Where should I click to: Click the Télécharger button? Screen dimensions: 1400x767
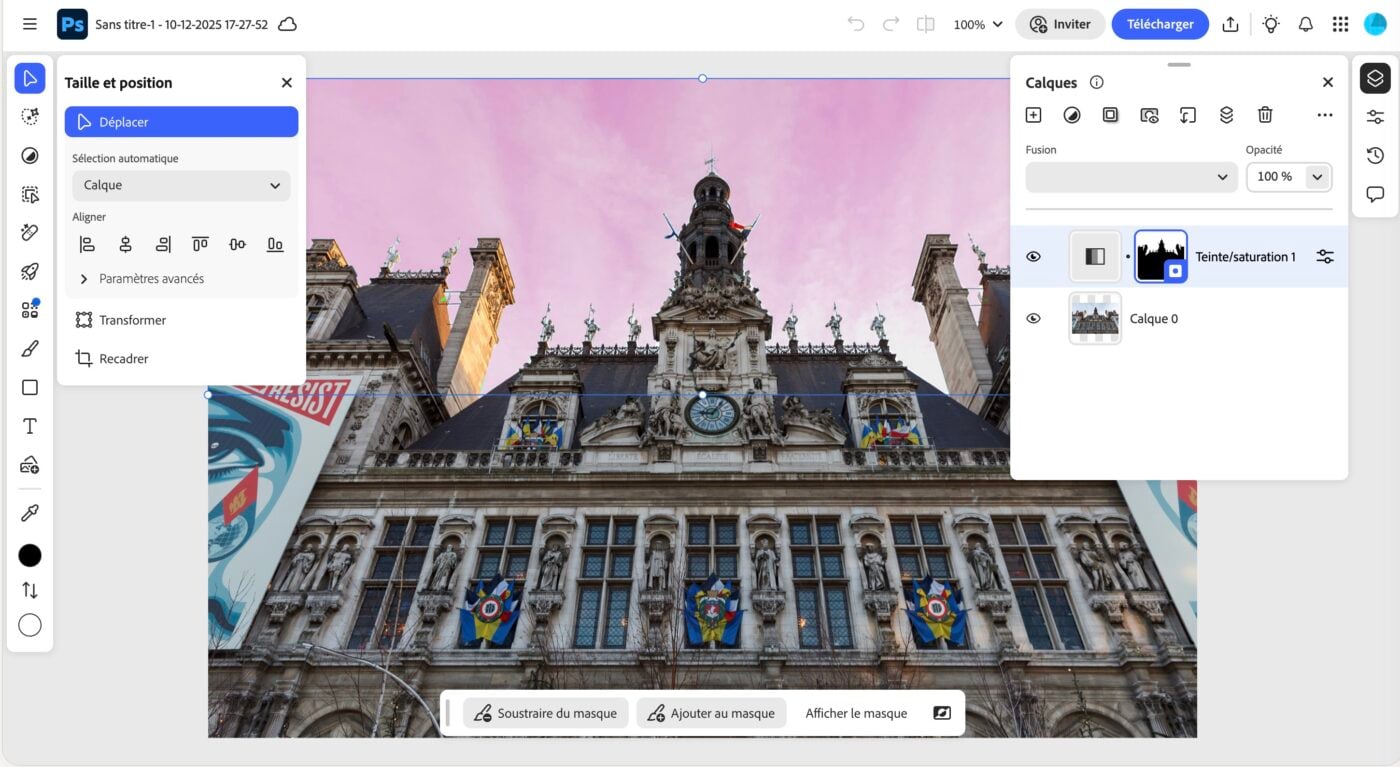1160,24
